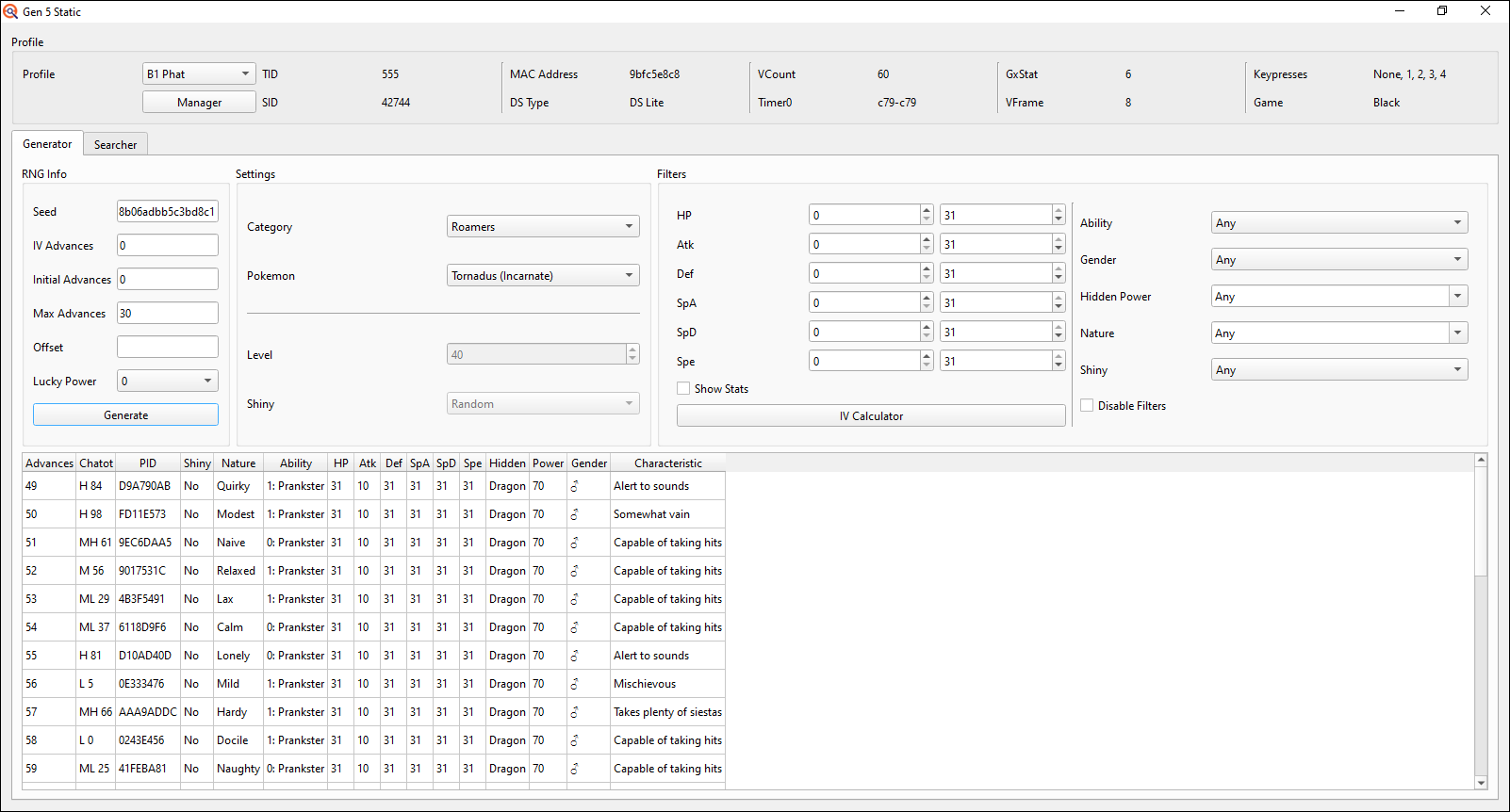This screenshot has height=812, width=1510.
Task: Click PID 4B3F5491 cell
Action: point(148,599)
